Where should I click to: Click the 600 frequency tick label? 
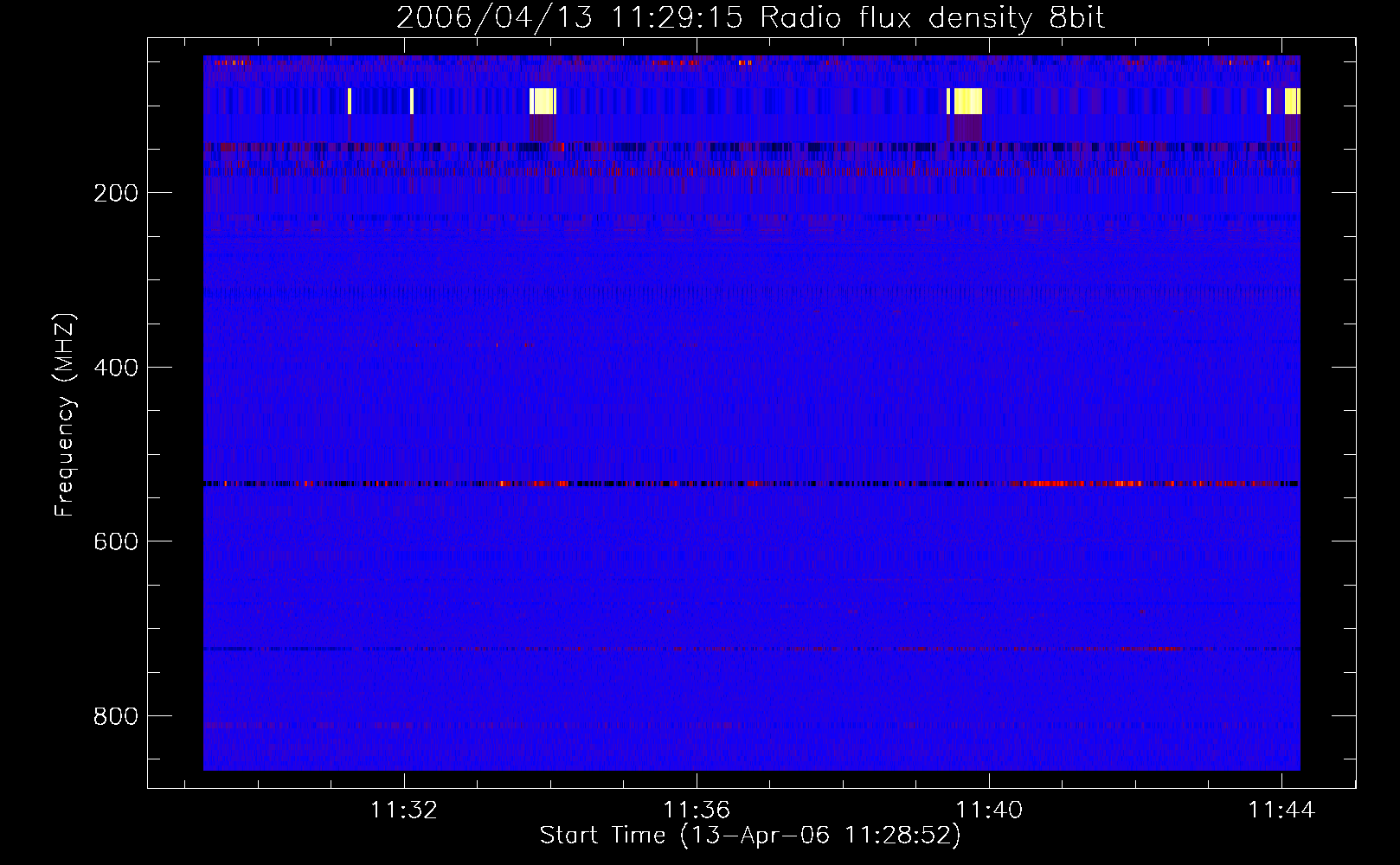pyautogui.click(x=116, y=541)
